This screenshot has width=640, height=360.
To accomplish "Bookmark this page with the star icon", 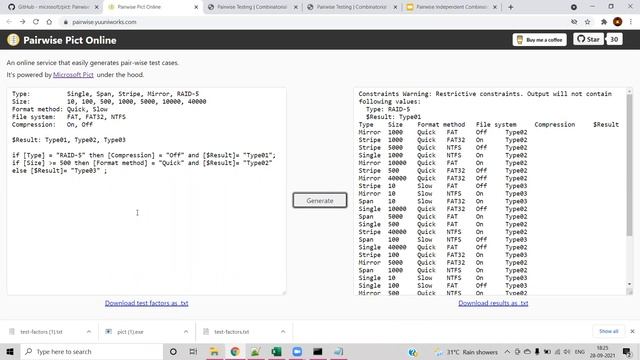I will coord(587,22).
